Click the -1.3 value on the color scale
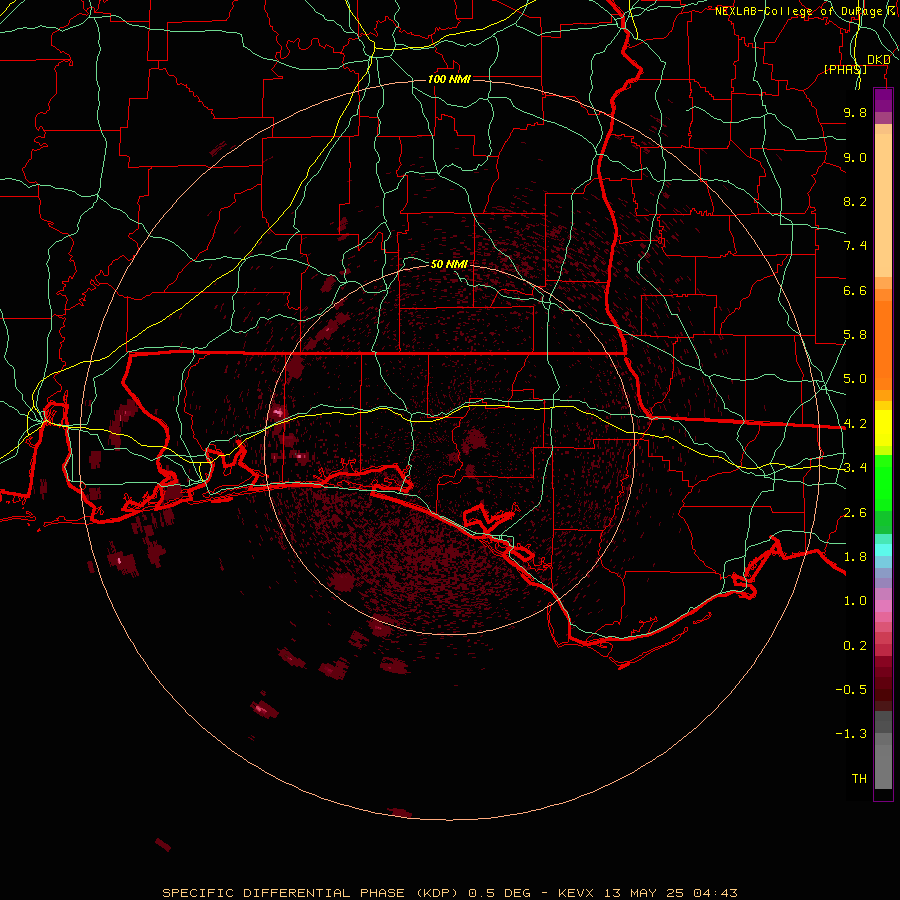900x900 pixels. (851, 734)
